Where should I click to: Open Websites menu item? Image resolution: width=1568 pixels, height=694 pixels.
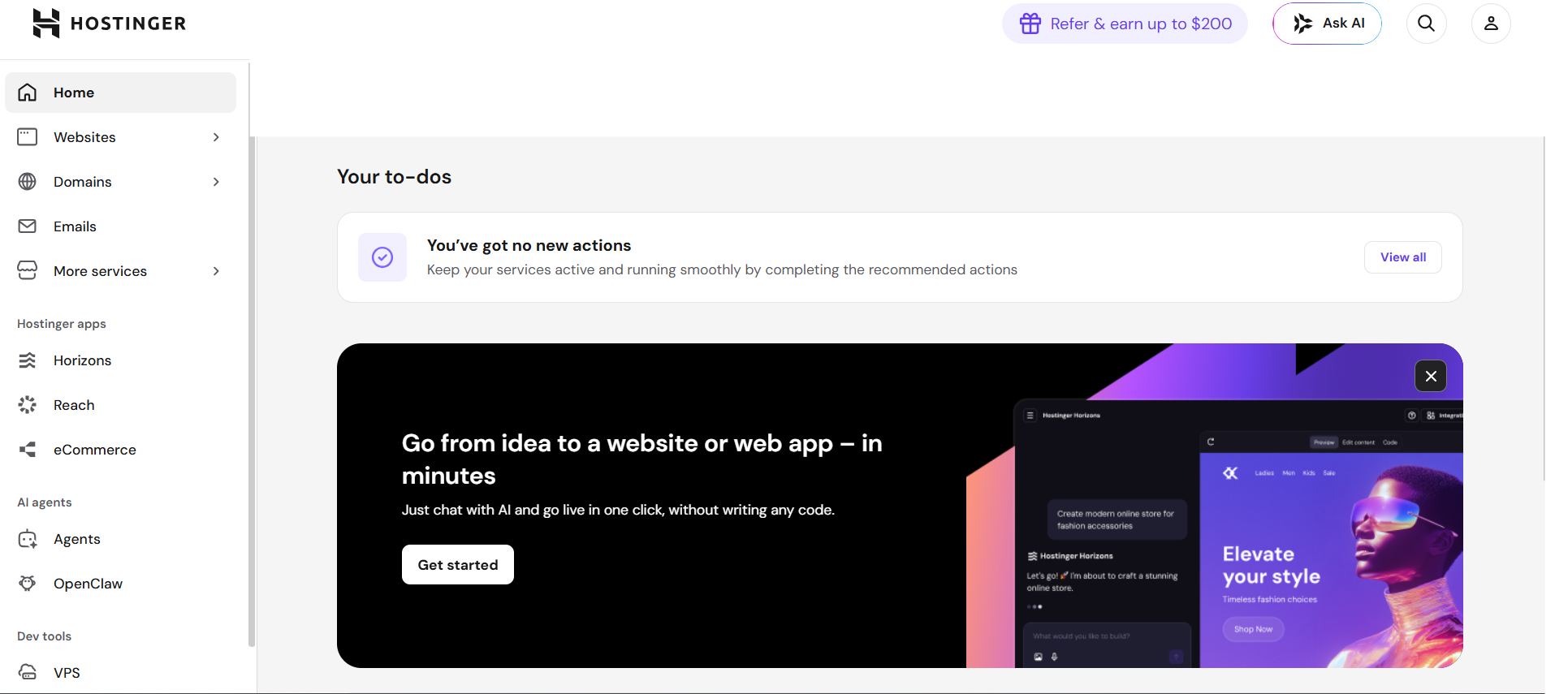120,137
